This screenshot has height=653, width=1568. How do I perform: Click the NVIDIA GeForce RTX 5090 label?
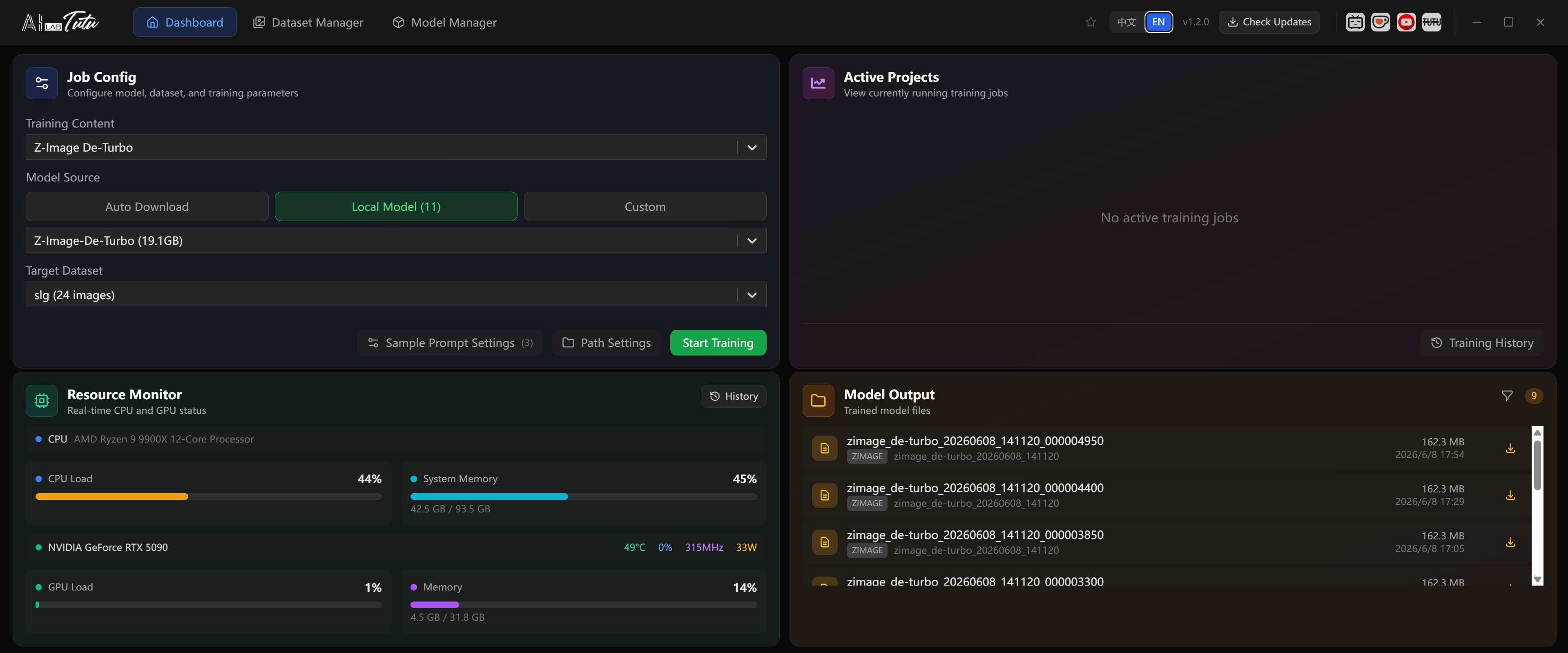108,547
